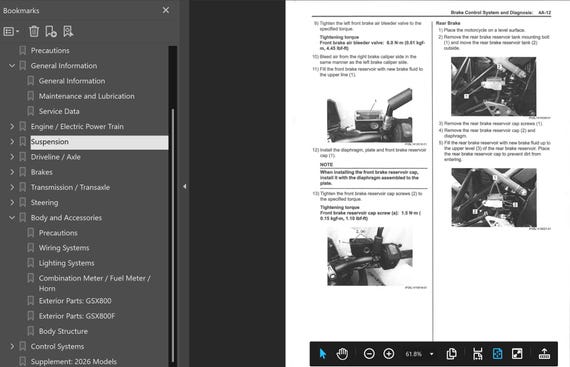
Task: Zoom out with the minus button
Action: (369, 354)
